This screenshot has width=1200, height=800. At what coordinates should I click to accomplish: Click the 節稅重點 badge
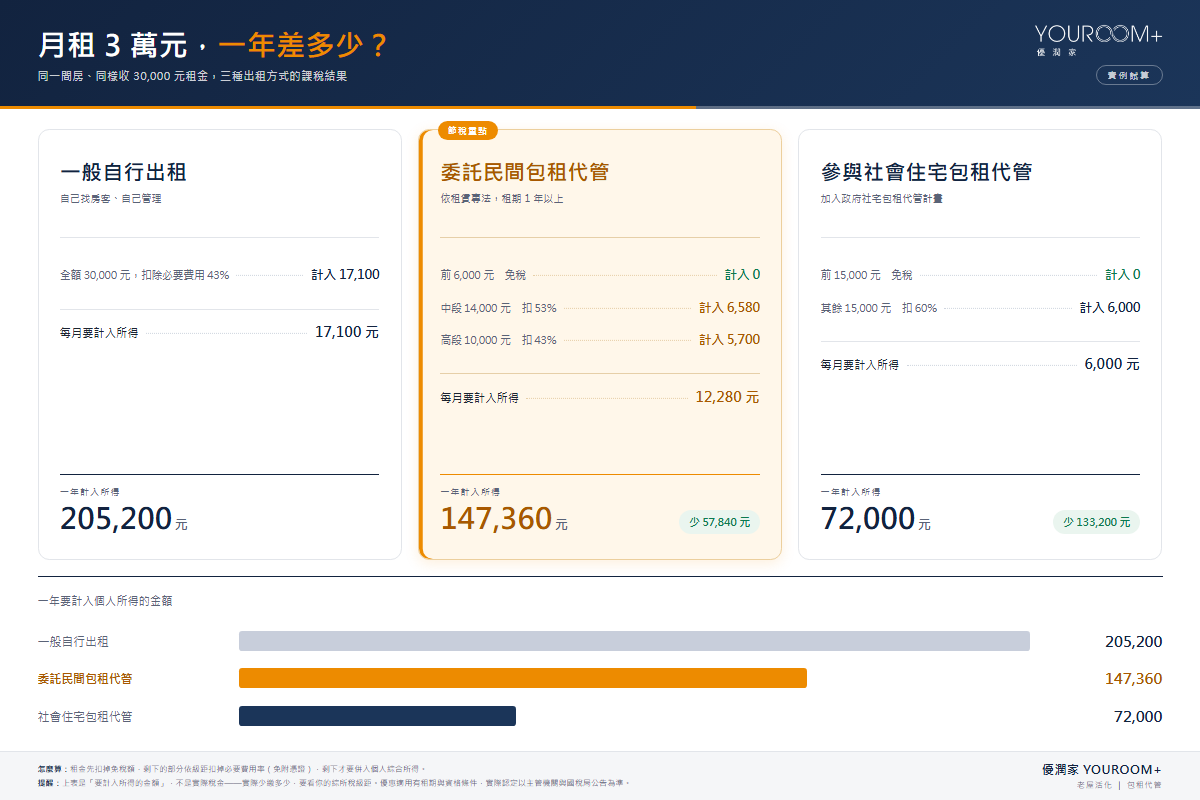[468, 130]
